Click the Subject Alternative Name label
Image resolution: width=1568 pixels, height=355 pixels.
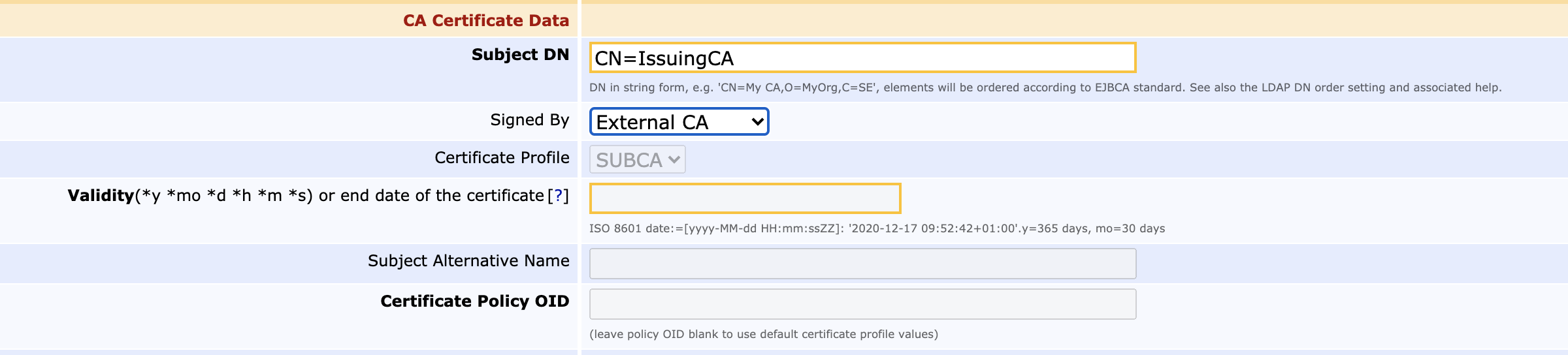pyautogui.click(x=468, y=260)
